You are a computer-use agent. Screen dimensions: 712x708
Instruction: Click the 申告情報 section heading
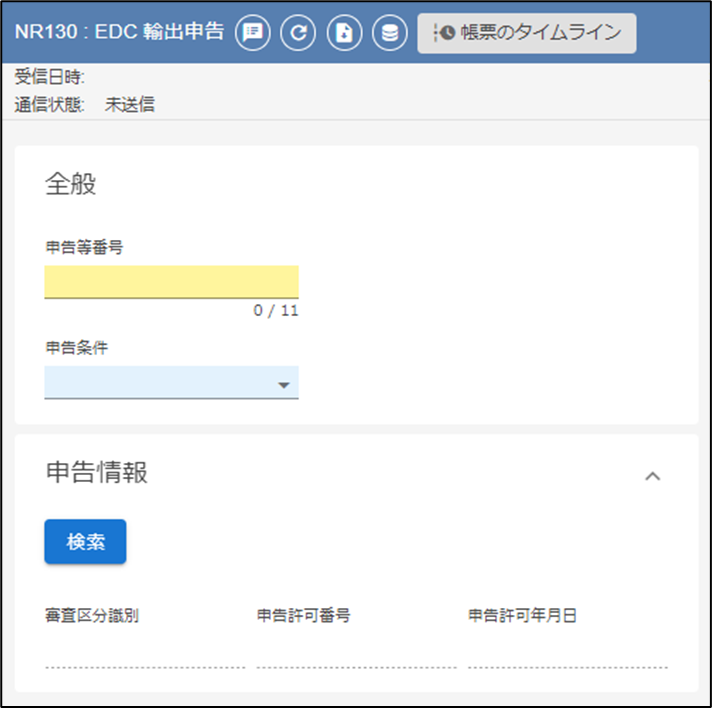pos(97,473)
